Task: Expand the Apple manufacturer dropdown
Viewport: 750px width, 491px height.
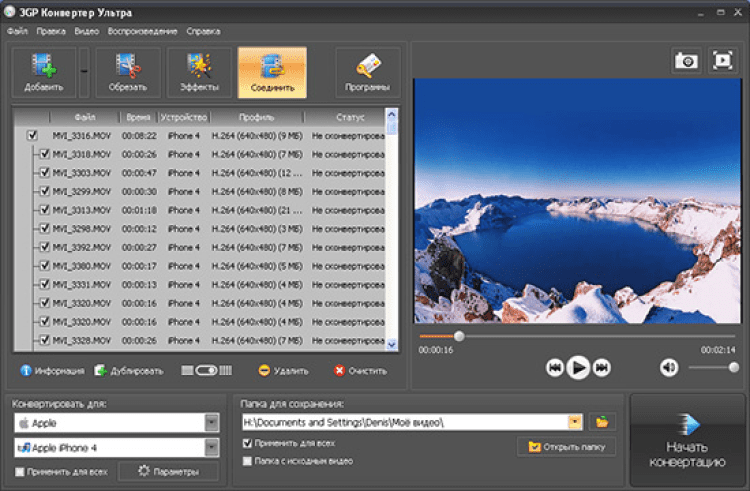Action: click(211, 423)
